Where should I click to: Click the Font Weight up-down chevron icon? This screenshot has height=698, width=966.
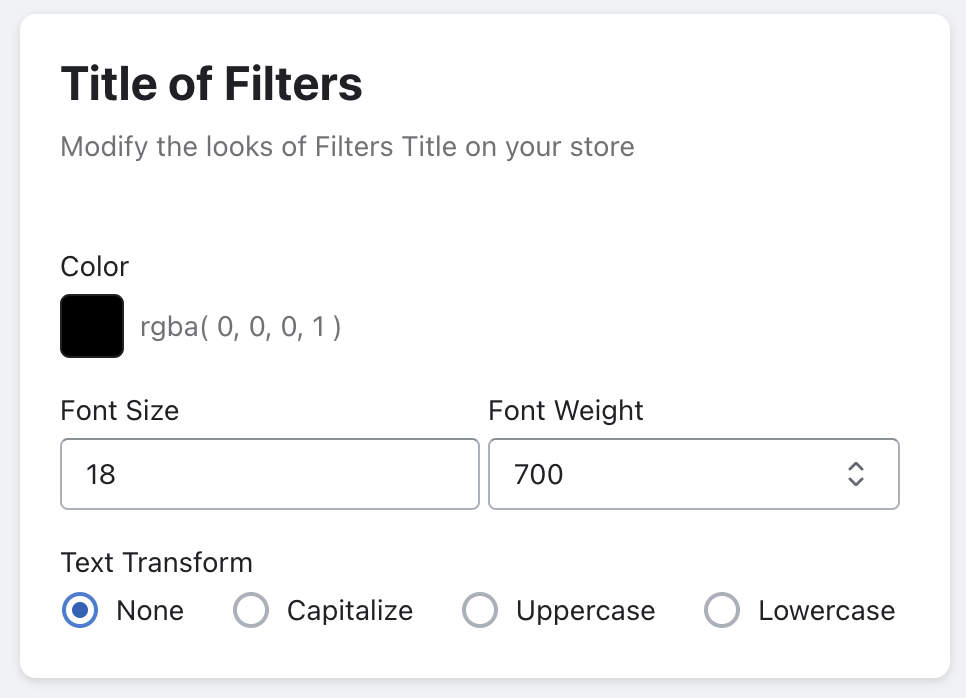tap(856, 474)
